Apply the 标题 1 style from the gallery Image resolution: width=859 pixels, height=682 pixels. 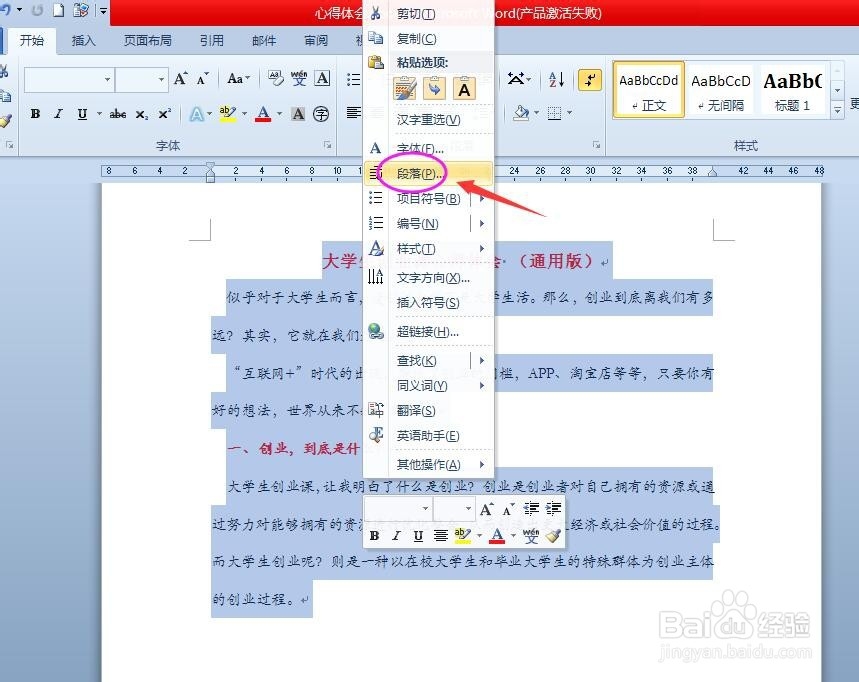(x=793, y=90)
